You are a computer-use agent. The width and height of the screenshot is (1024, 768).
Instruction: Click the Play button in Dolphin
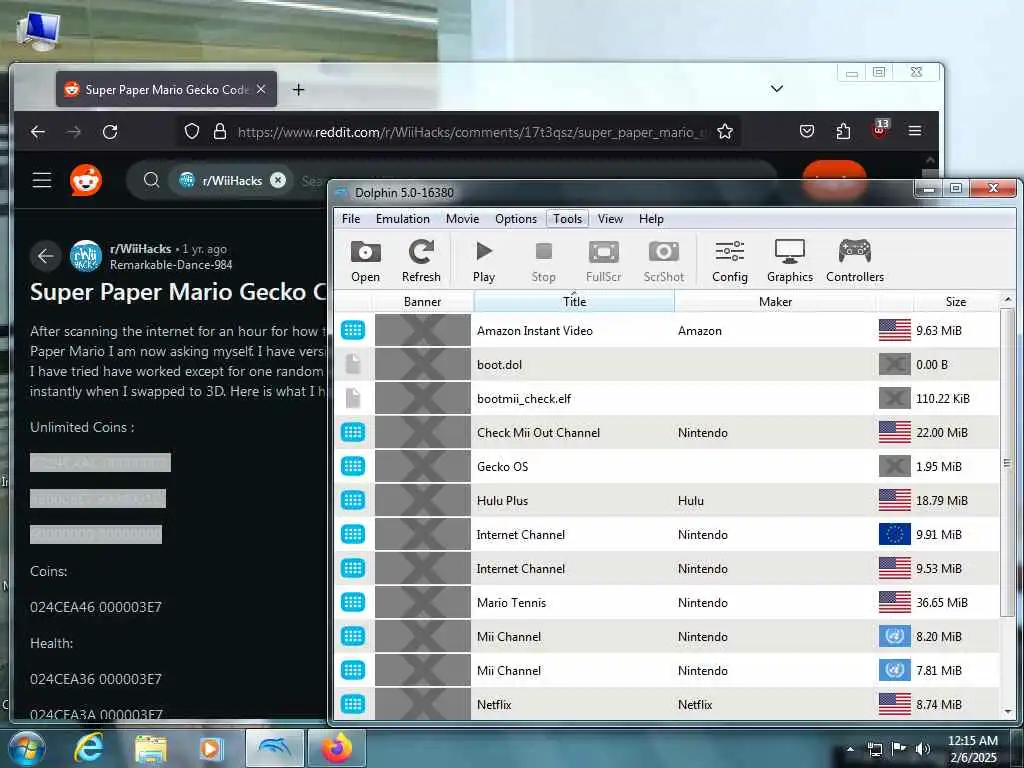pos(484,260)
